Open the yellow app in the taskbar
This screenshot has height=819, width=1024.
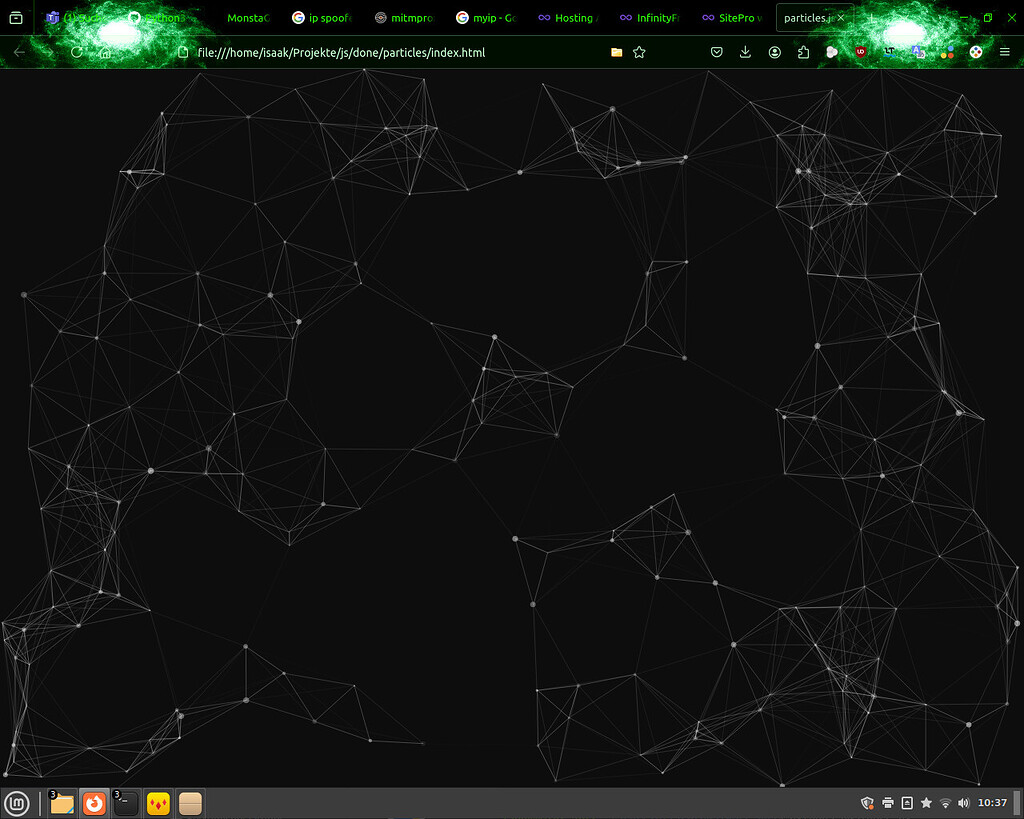[158, 803]
